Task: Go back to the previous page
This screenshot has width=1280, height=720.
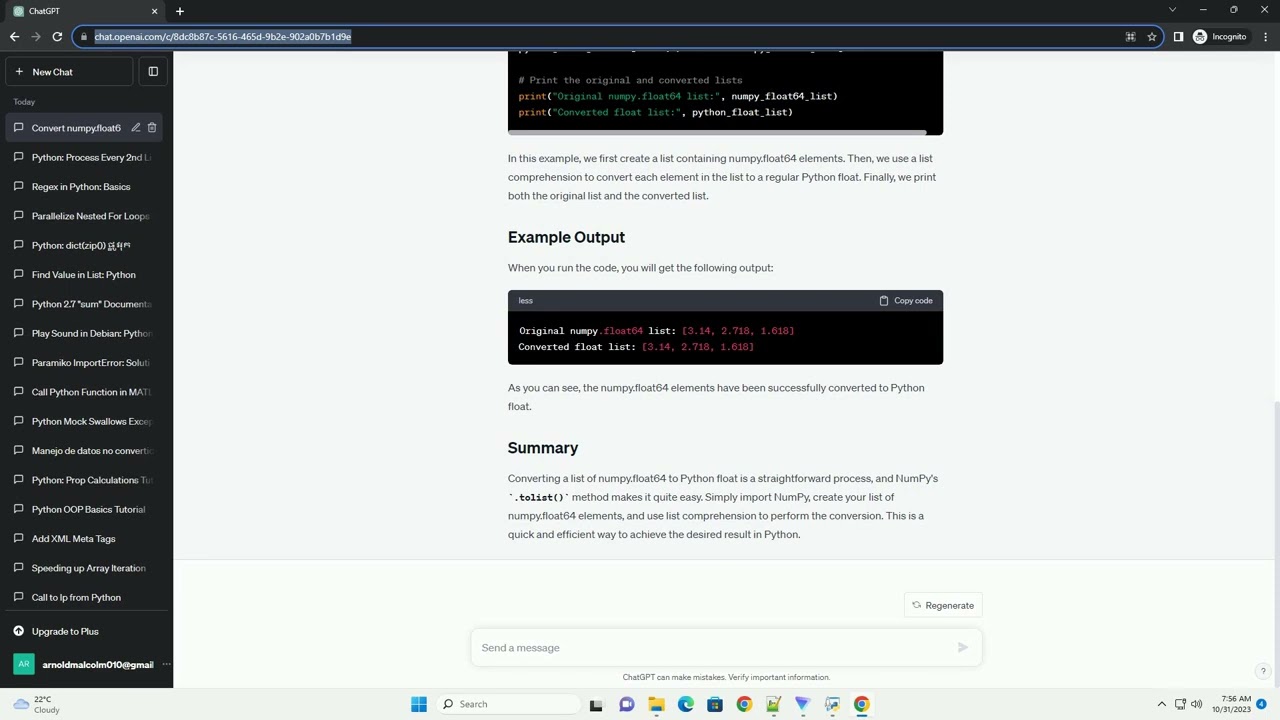Action: click(14, 37)
